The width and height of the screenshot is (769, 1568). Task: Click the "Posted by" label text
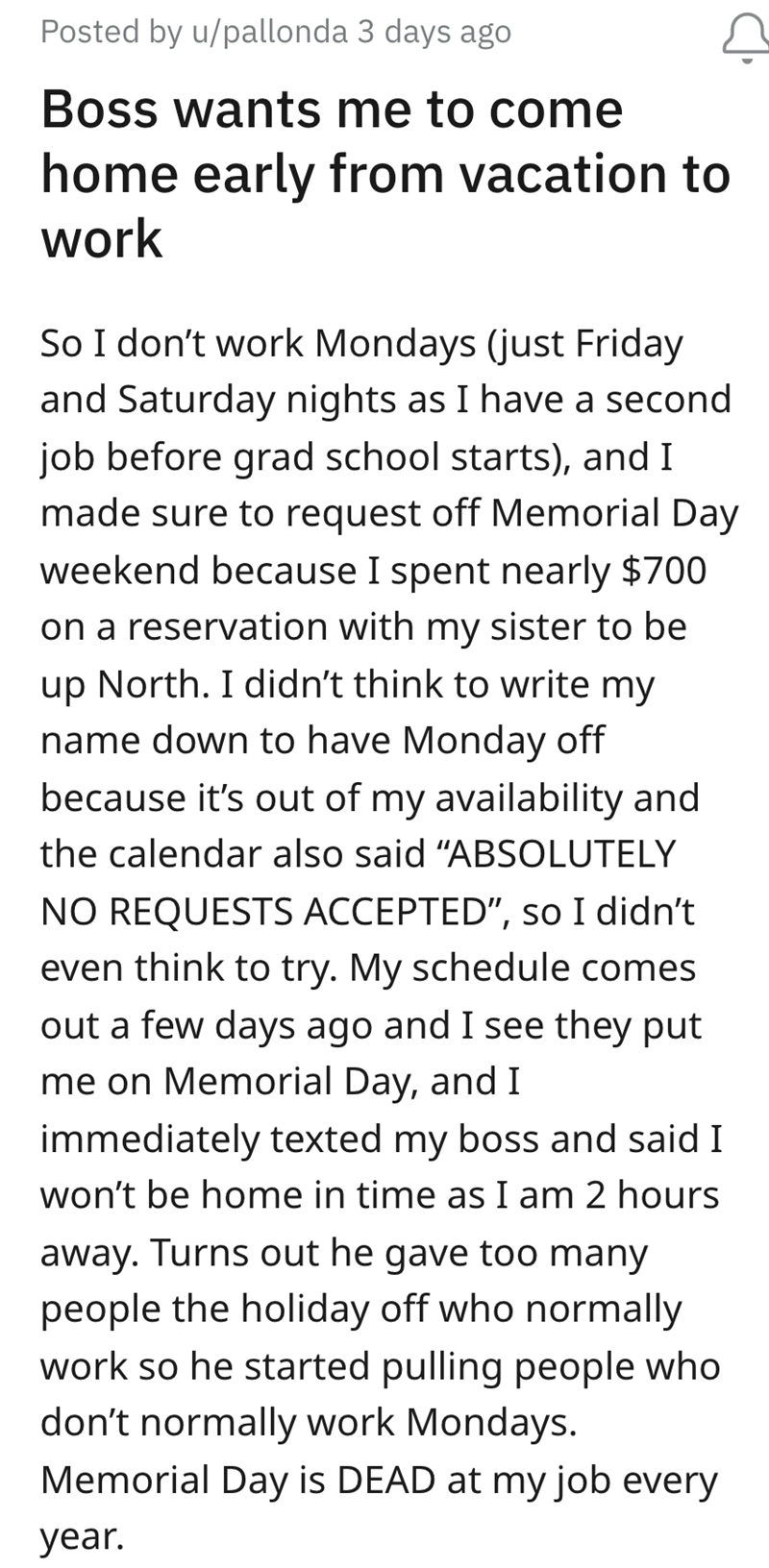click(105, 32)
